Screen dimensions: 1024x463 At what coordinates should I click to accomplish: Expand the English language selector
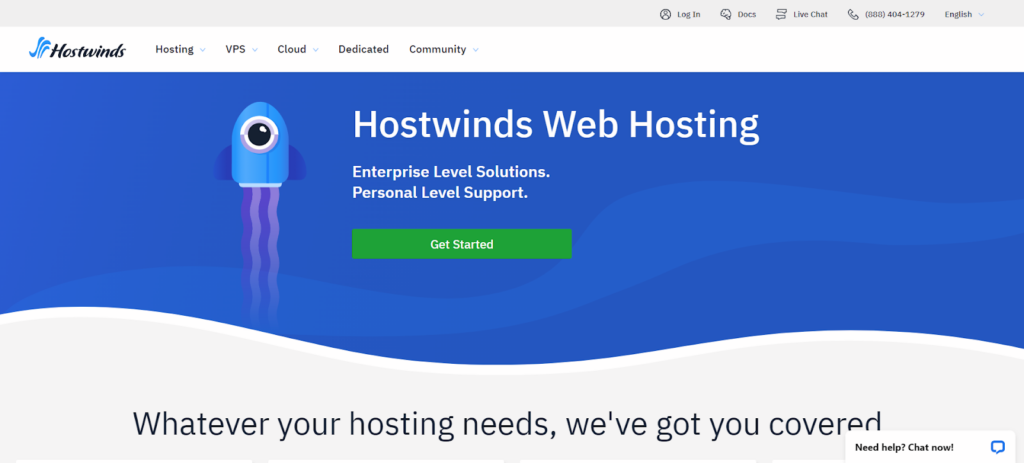point(964,14)
